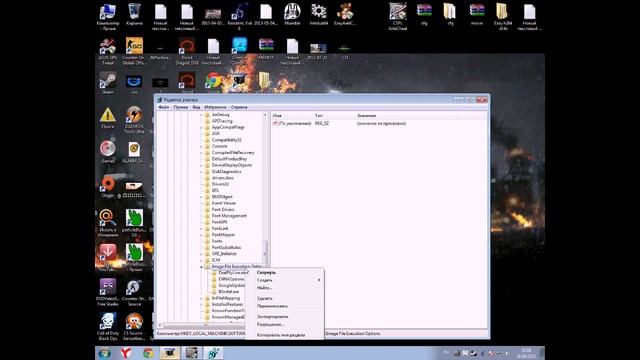
Task: Collapse the Image File Execution Options key
Action: [202, 267]
